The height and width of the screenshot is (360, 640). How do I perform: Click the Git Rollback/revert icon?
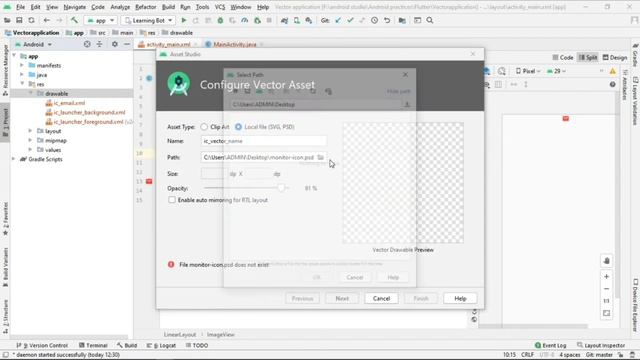(387, 20)
